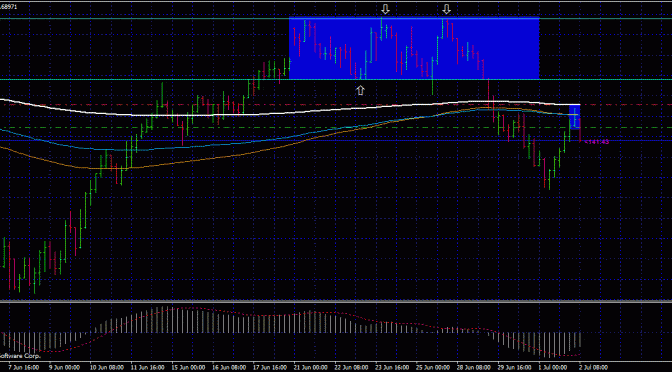
Task: Click the magenta "<141.43" price label
Action: (597, 142)
